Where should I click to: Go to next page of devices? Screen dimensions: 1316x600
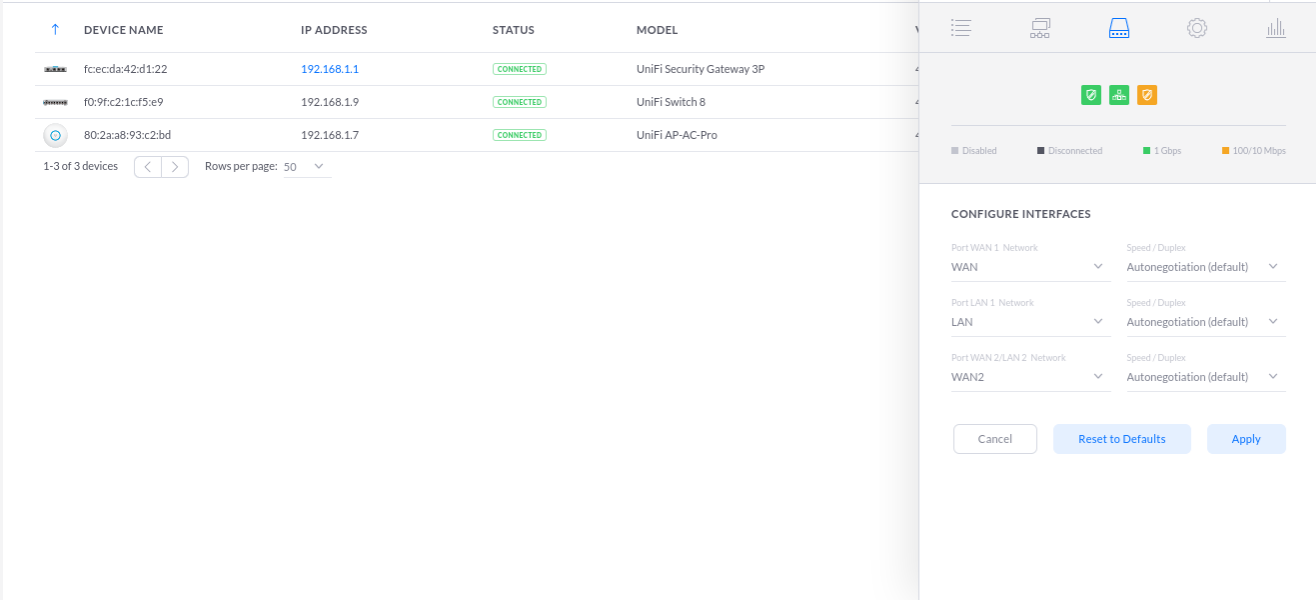click(x=175, y=167)
